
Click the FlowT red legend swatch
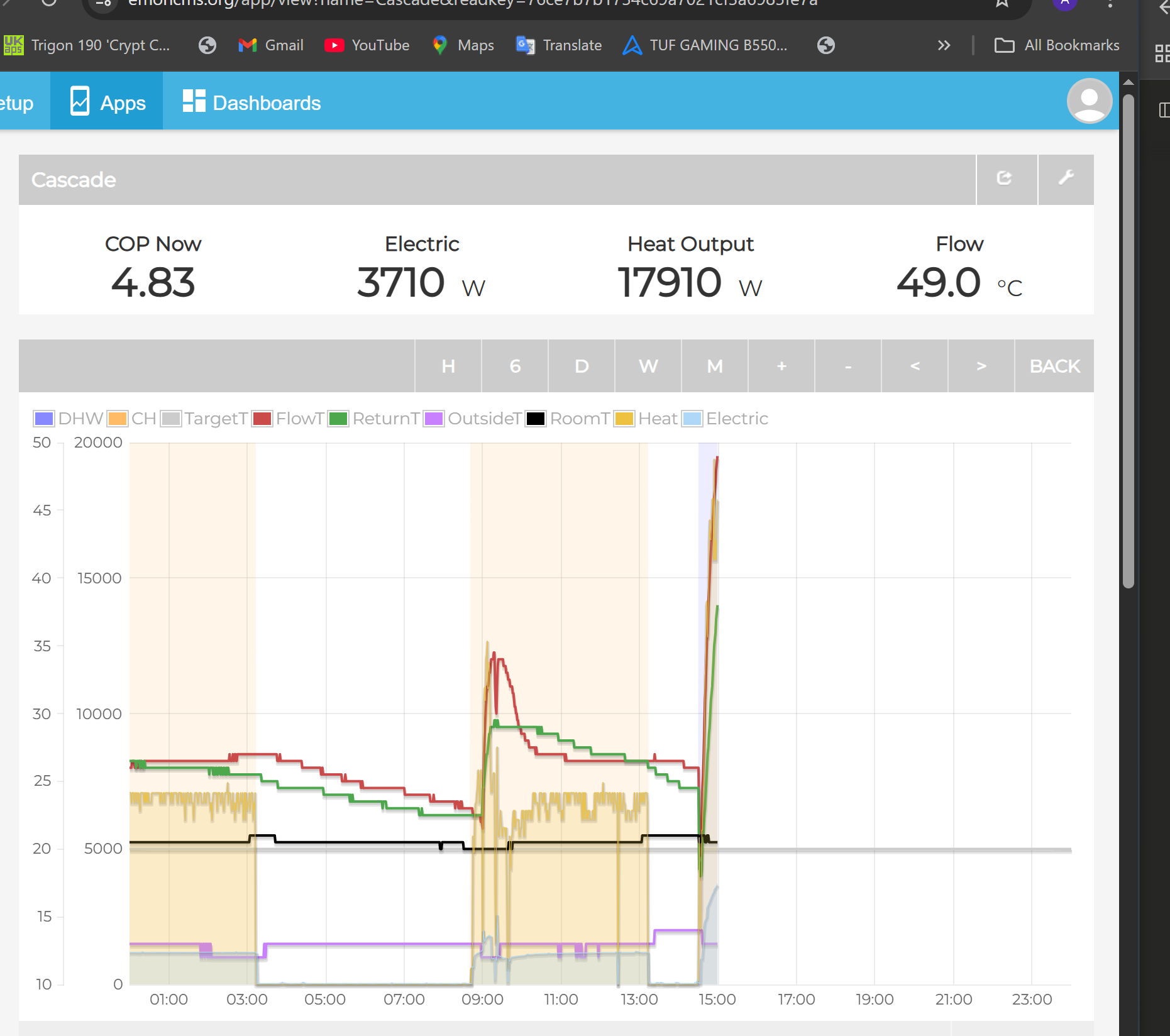coord(262,419)
